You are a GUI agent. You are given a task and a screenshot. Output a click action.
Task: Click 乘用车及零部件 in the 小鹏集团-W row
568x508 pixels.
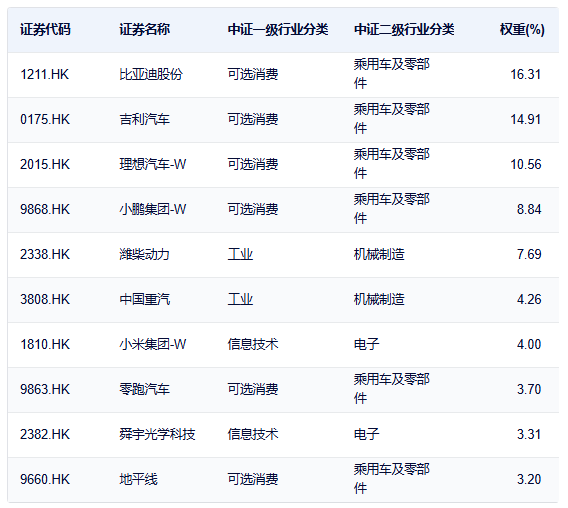[x=392, y=209]
